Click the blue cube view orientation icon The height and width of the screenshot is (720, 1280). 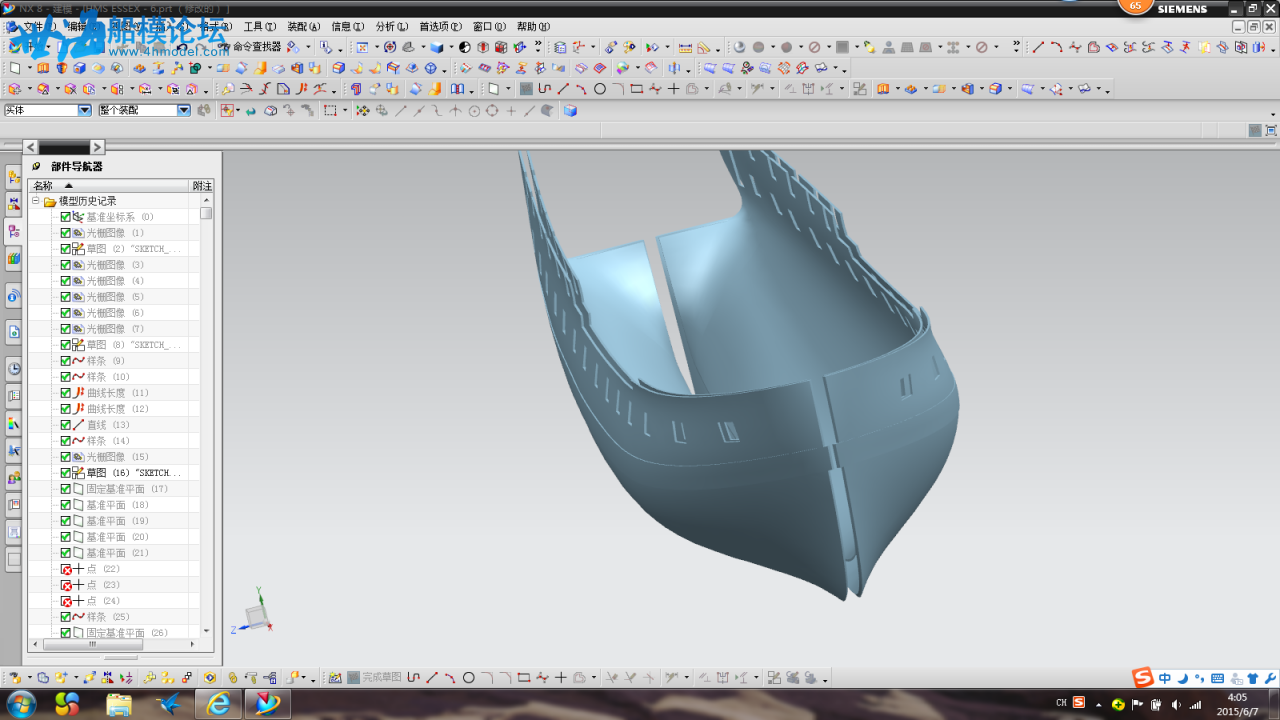437,47
